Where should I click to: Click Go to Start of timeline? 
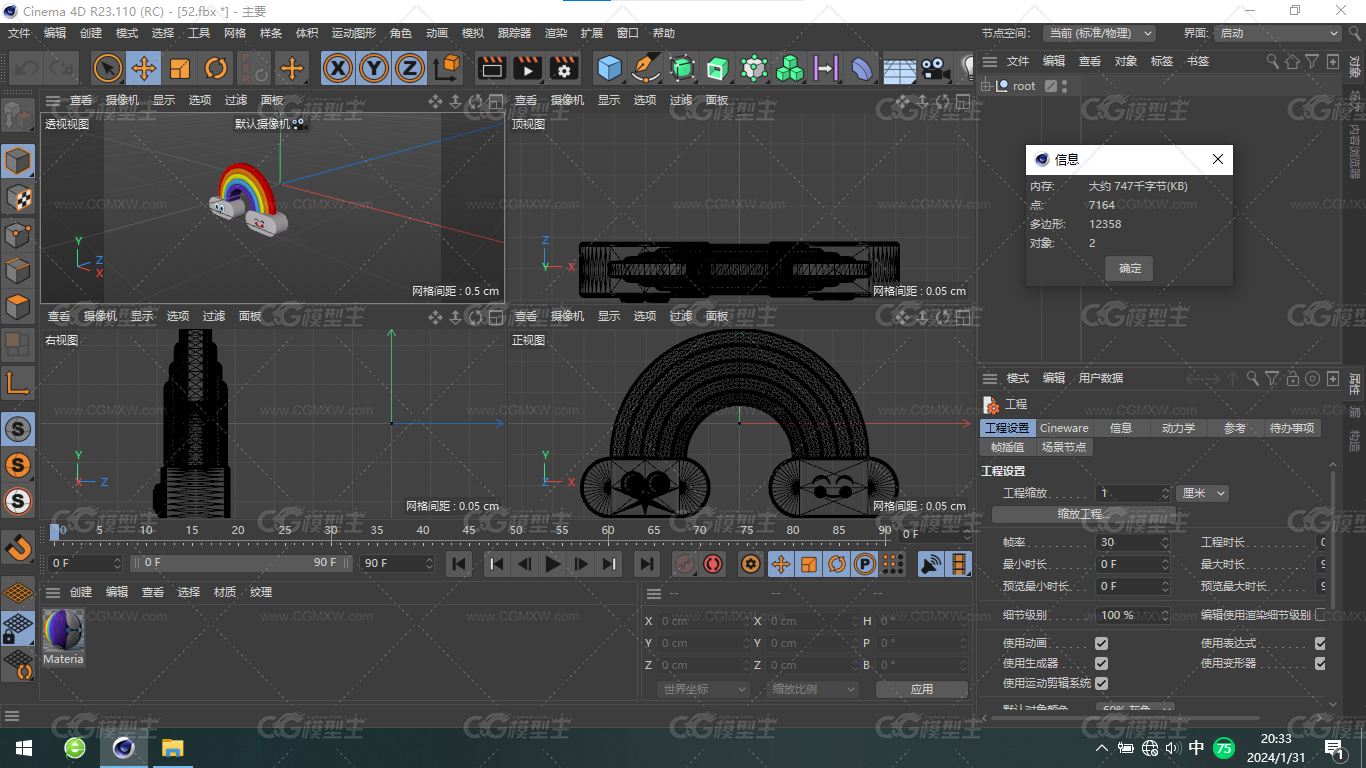[459, 564]
